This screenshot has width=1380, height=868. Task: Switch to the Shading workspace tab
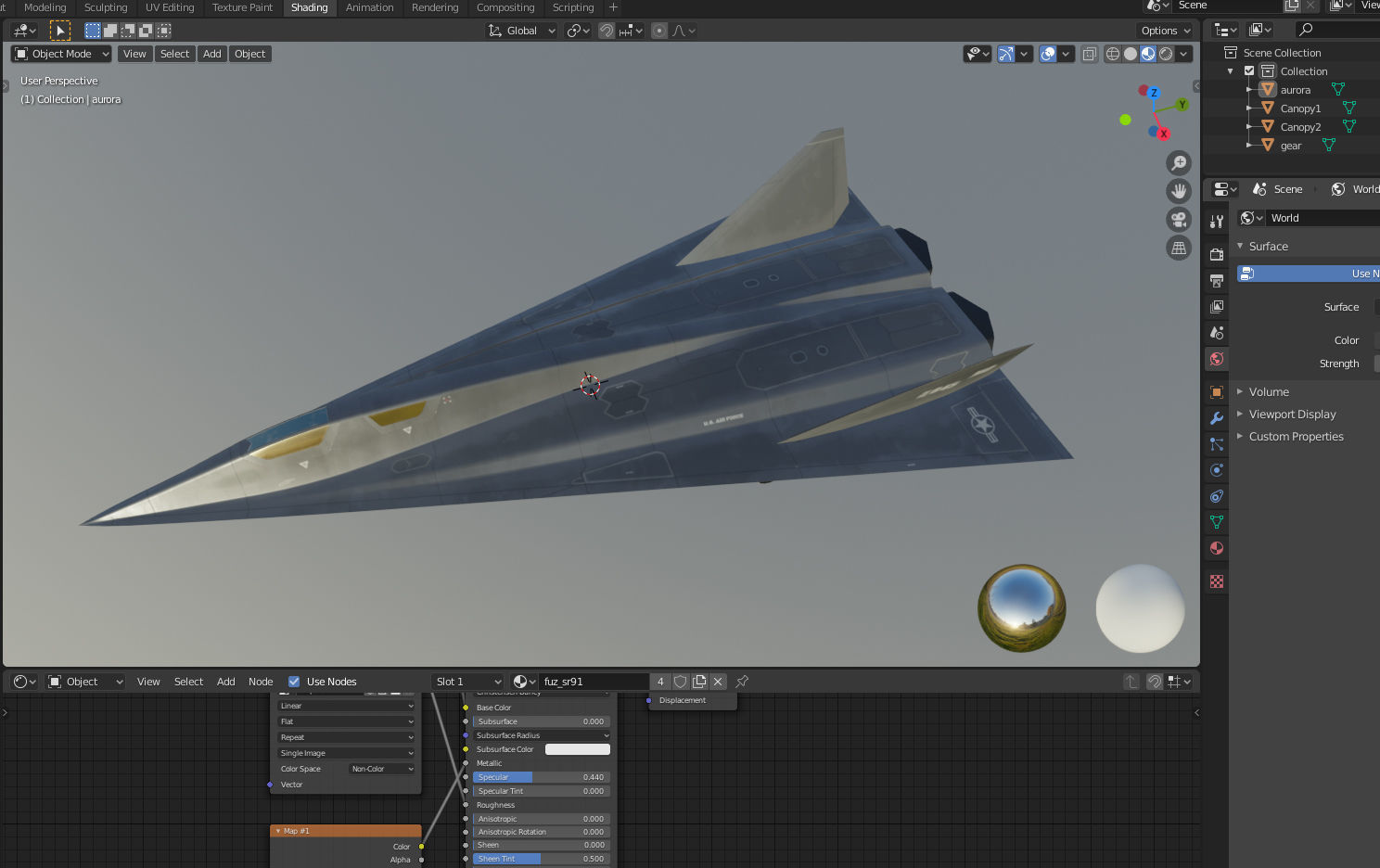[x=309, y=7]
